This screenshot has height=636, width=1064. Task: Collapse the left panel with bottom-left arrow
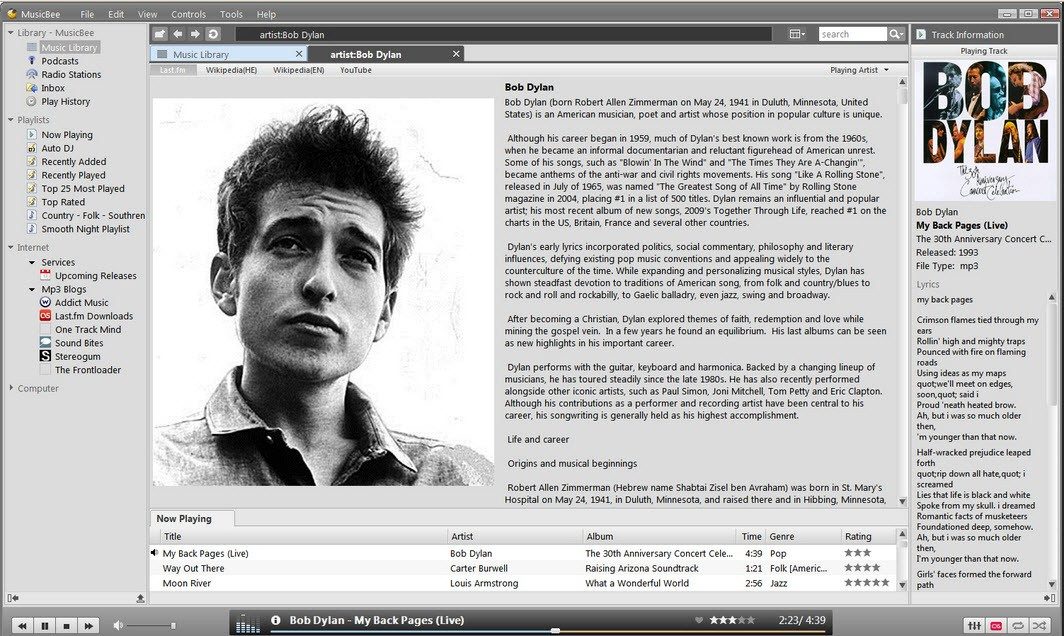pos(12,598)
